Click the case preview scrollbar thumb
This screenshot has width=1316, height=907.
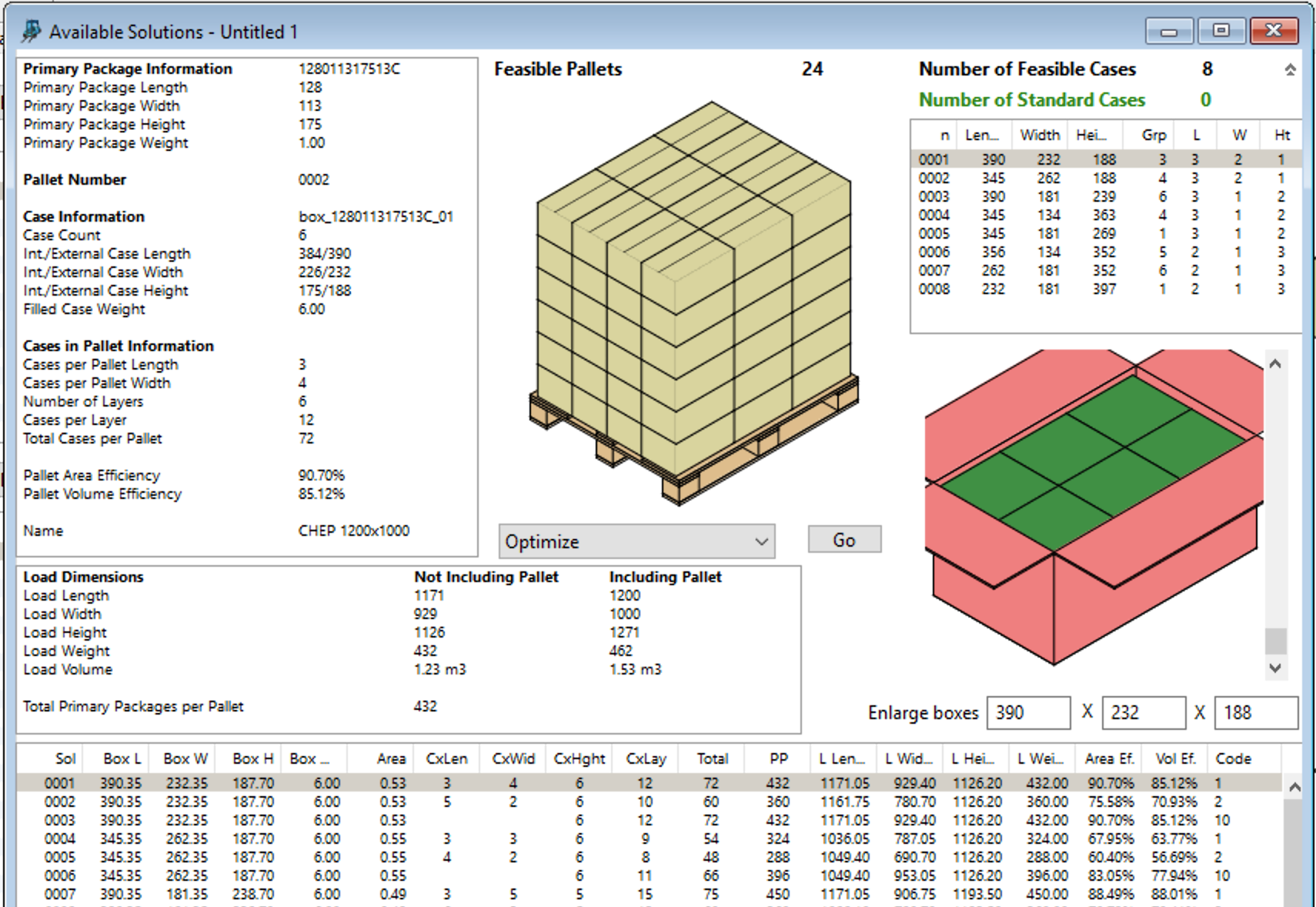click(x=1275, y=641)
